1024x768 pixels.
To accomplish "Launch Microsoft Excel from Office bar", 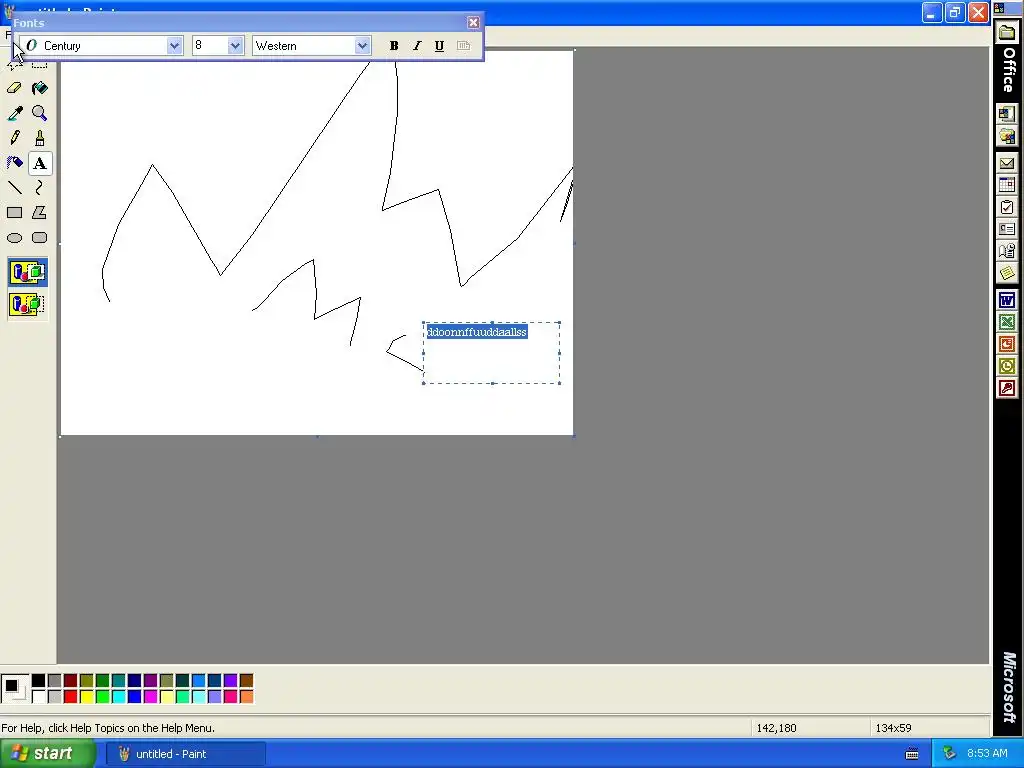I will click(x=1007, y=323).
